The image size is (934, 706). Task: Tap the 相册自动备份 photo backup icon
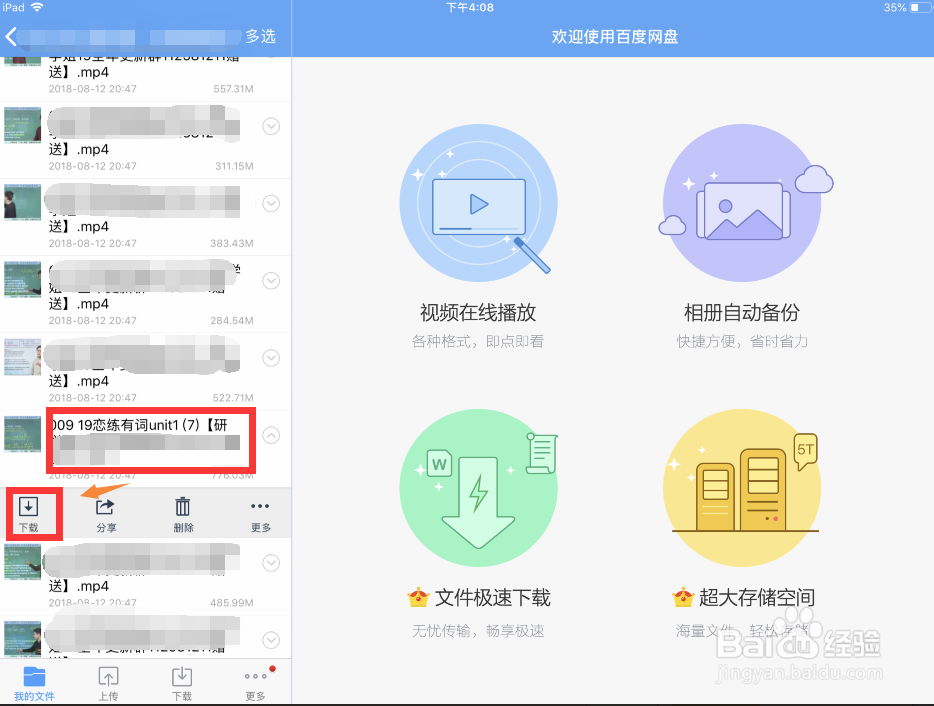742,202
